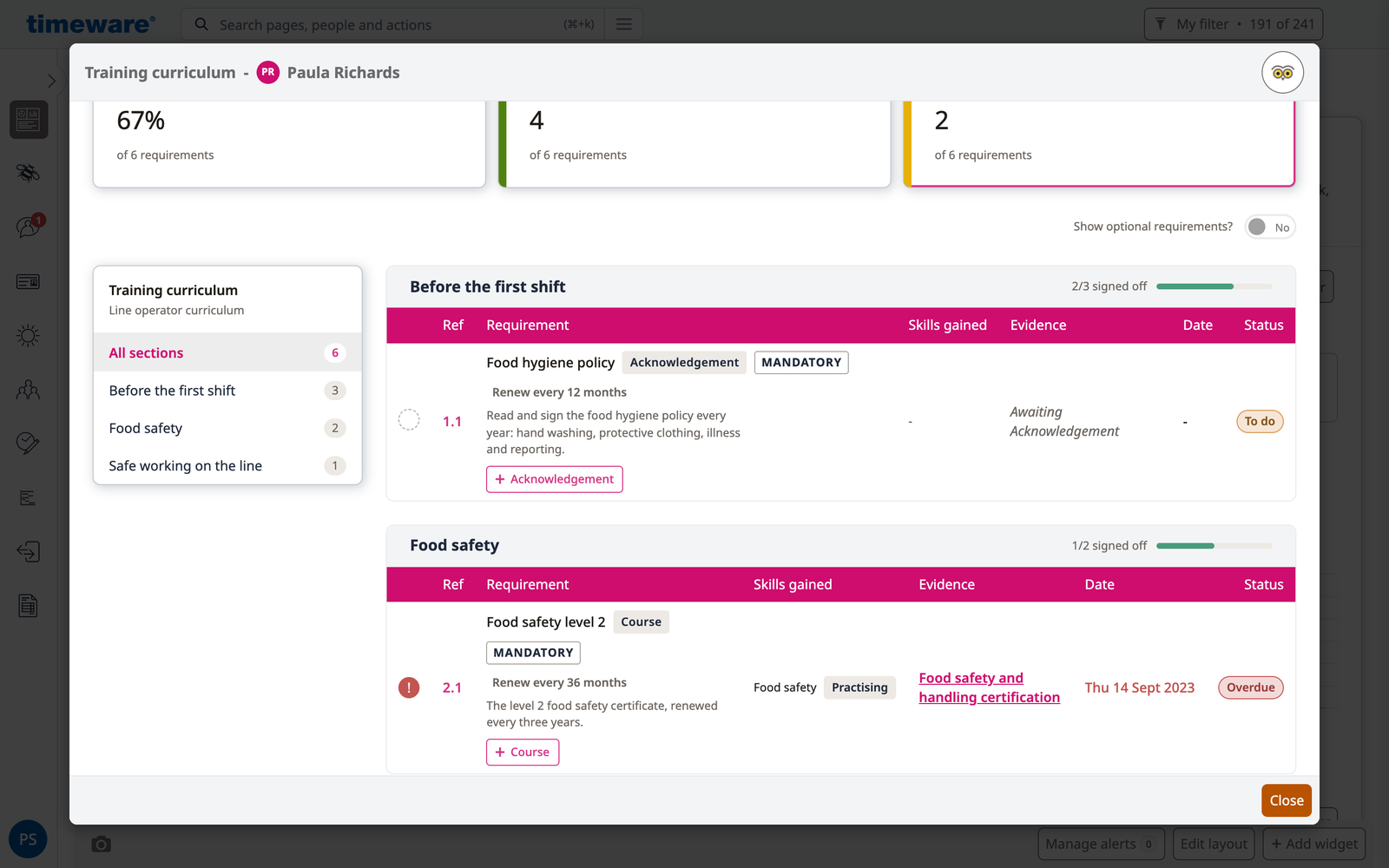Open the sign-out arrow icon in sidebar
The width and height of the screenshot is (1389, 868).
coord(28,552)
